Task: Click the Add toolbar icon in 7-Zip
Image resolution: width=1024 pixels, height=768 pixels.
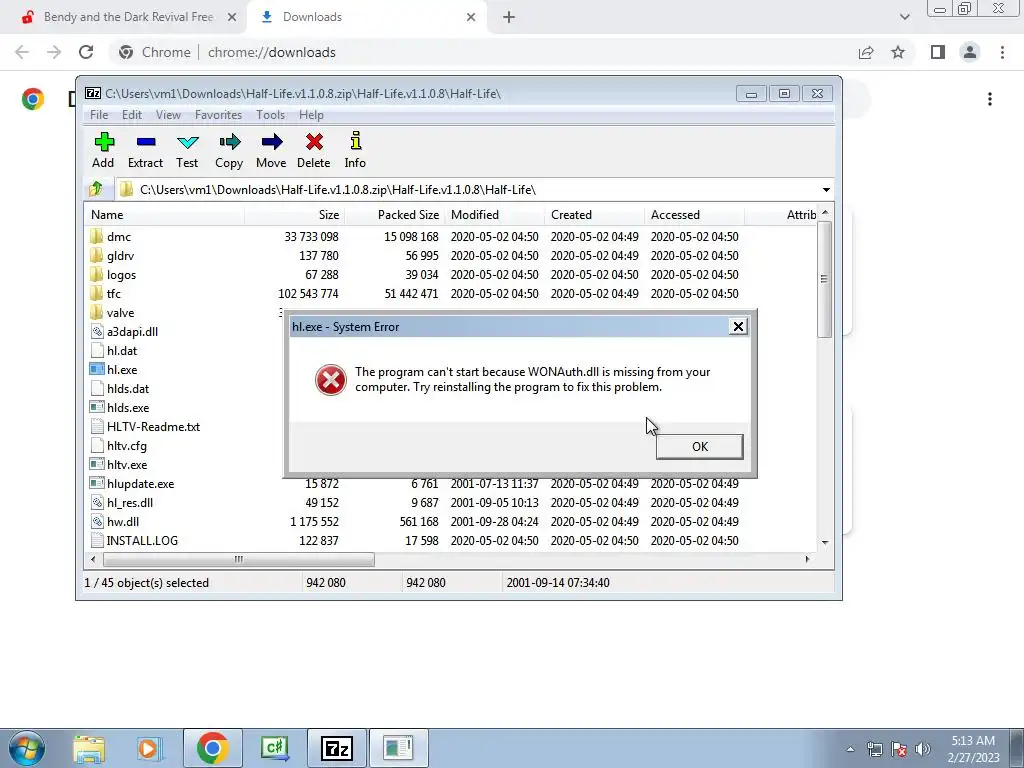Action: (103, 151)
